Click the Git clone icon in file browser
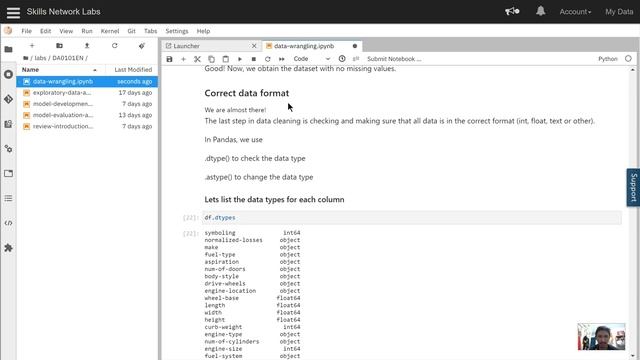Screen dimensions: 640x360 [142, 46]
